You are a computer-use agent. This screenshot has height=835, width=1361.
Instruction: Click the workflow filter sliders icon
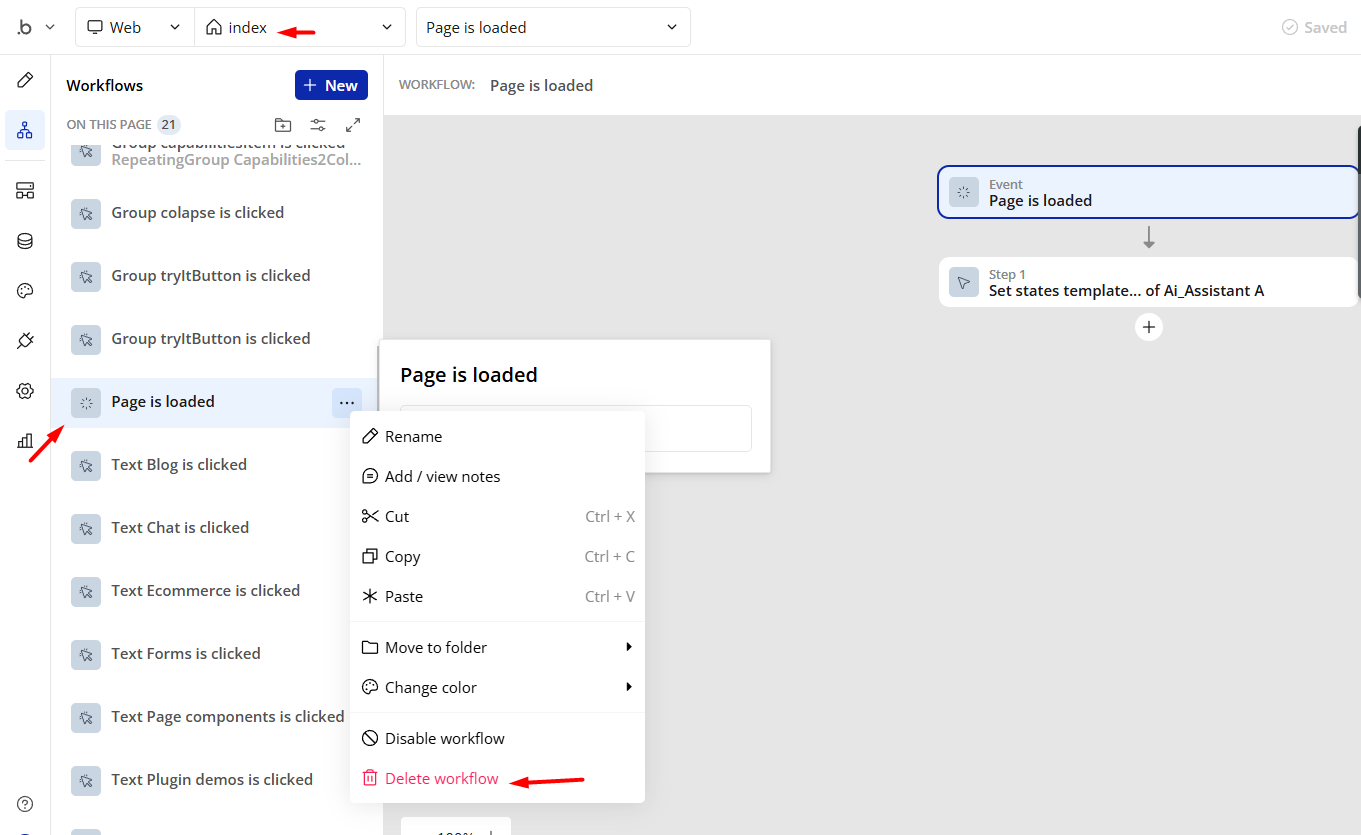(x=318, y=125)
